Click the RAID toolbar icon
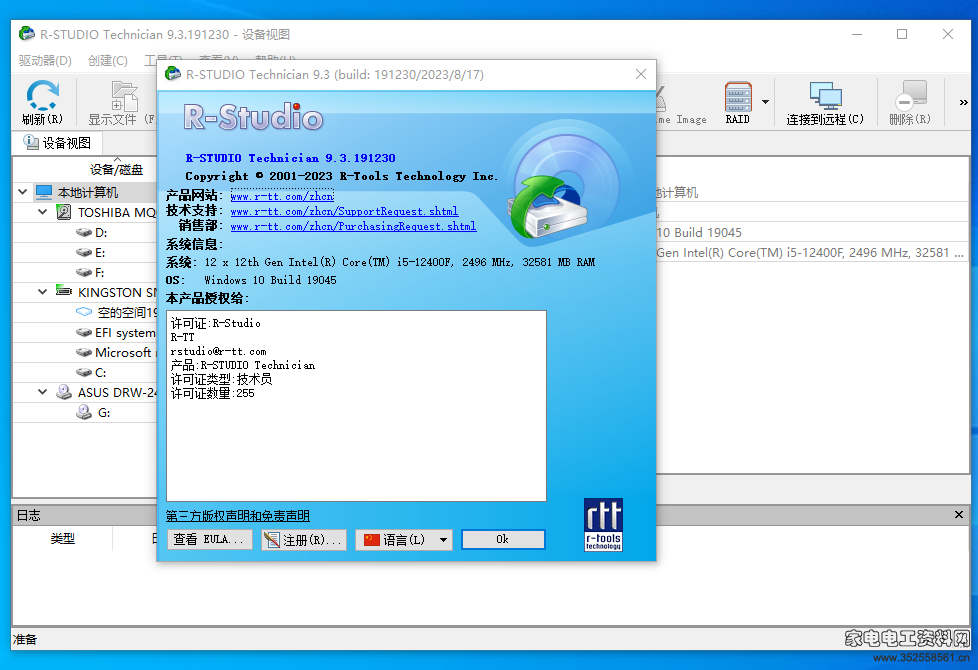Image resolution: width=978 pixels, height=670 pixels. click(x=738, y=102)
